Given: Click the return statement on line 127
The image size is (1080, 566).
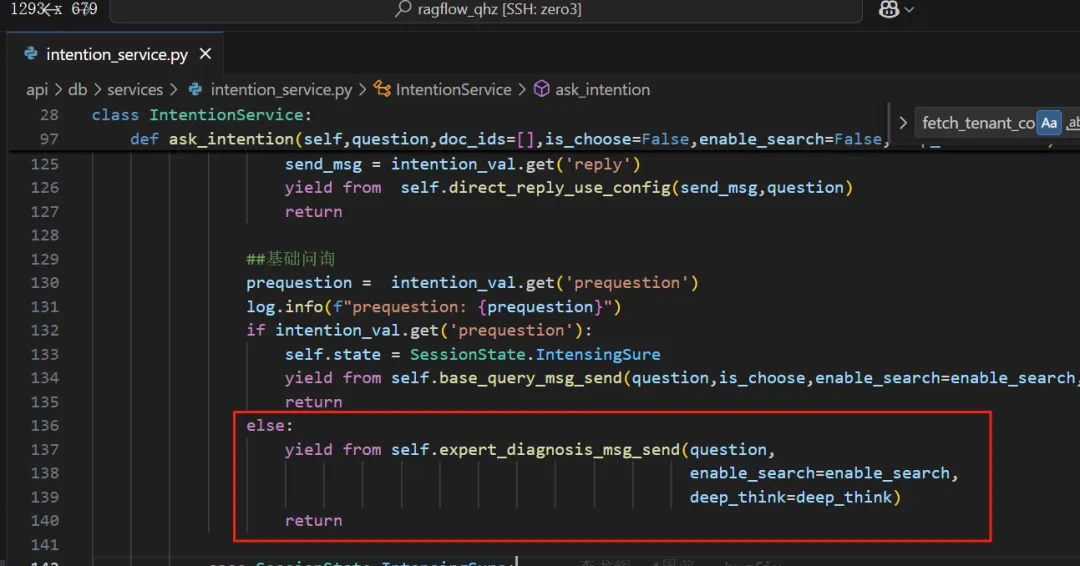Looking at the screenshot, I should [313, 211].
